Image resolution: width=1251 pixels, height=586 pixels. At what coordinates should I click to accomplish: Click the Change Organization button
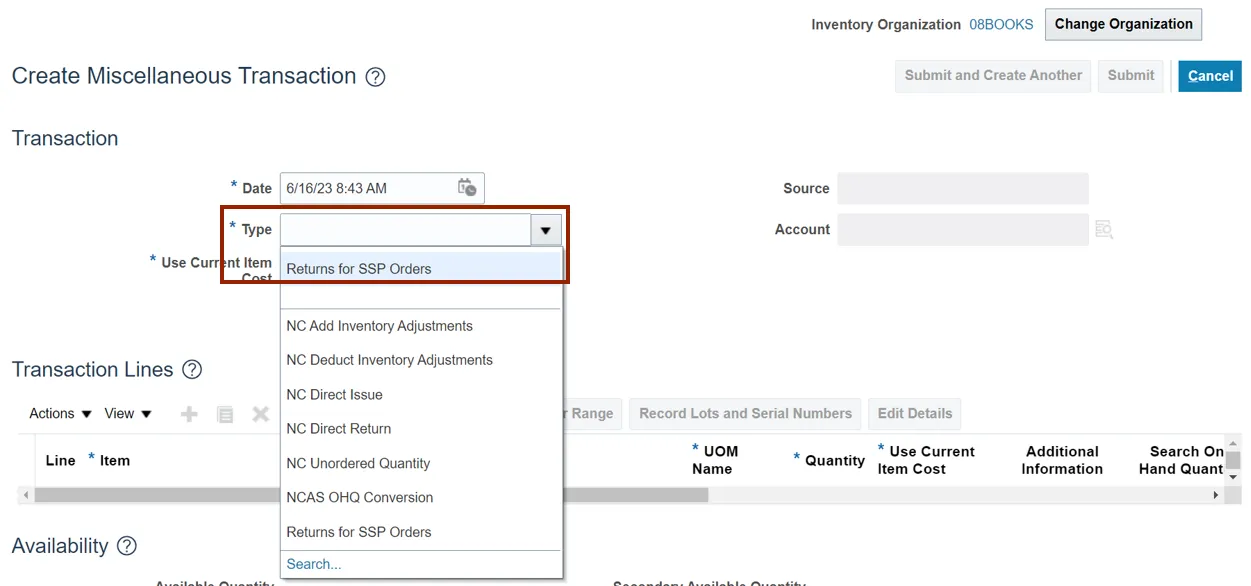[x=1123, y=24]
